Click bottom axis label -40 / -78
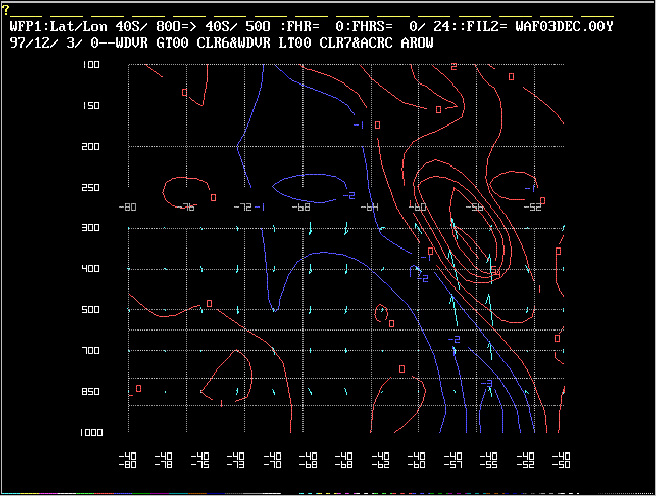656x496 pixels. (164, 460)
